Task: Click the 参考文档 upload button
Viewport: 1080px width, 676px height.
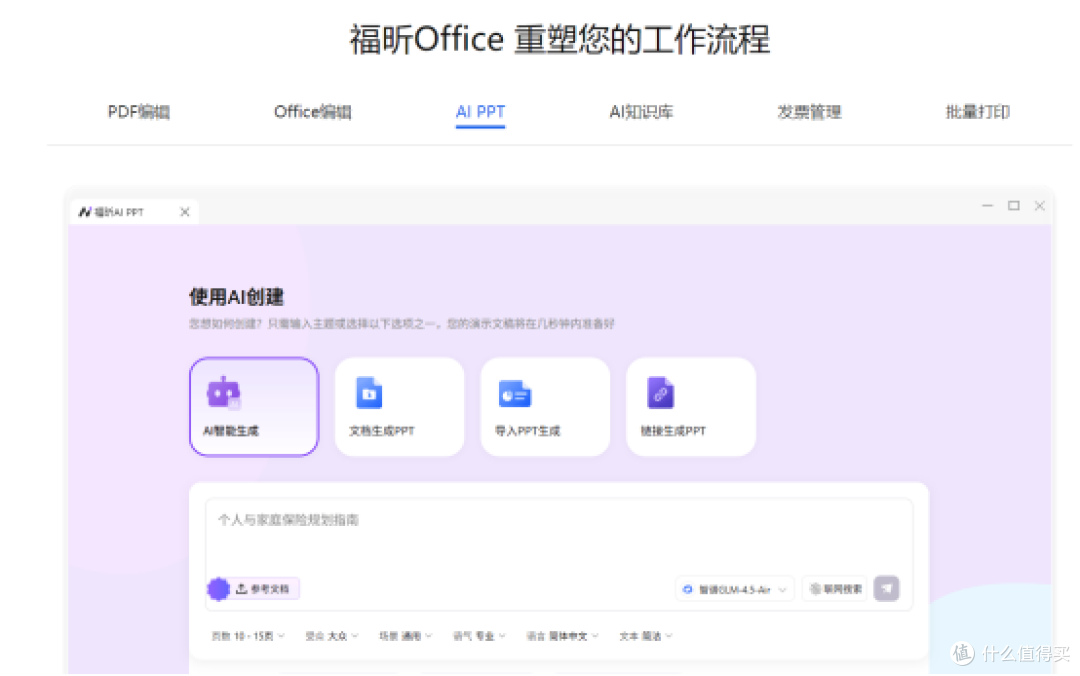Action: [264, 589]
